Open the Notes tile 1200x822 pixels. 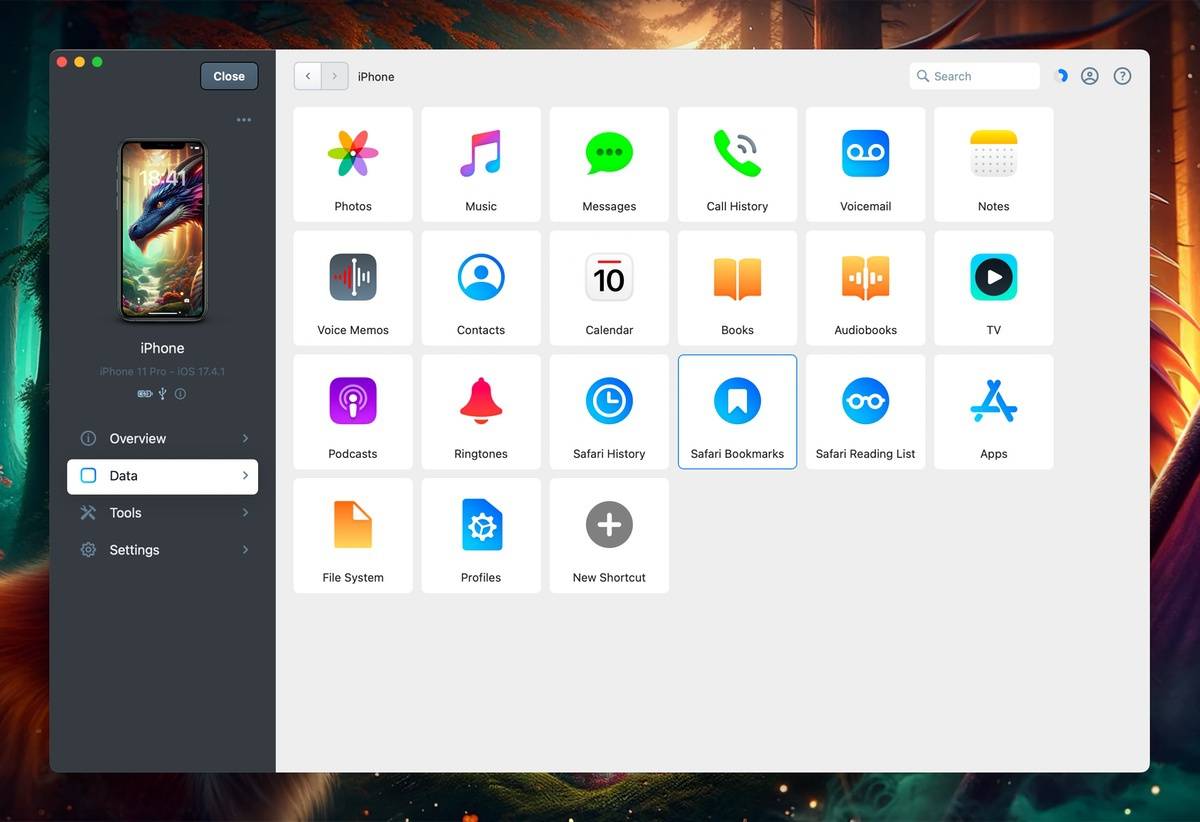(993, 164)
